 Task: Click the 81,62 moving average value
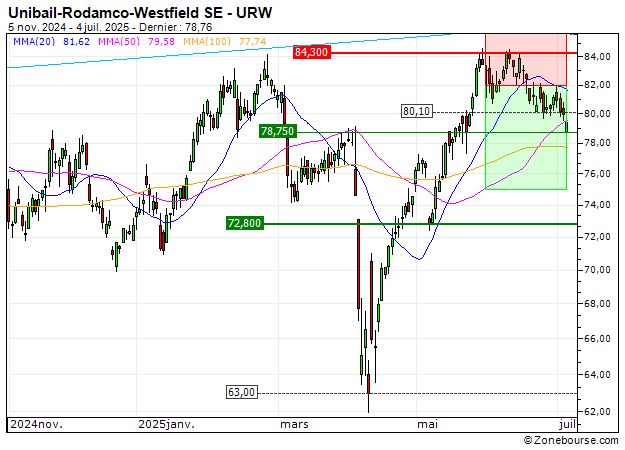76,41
